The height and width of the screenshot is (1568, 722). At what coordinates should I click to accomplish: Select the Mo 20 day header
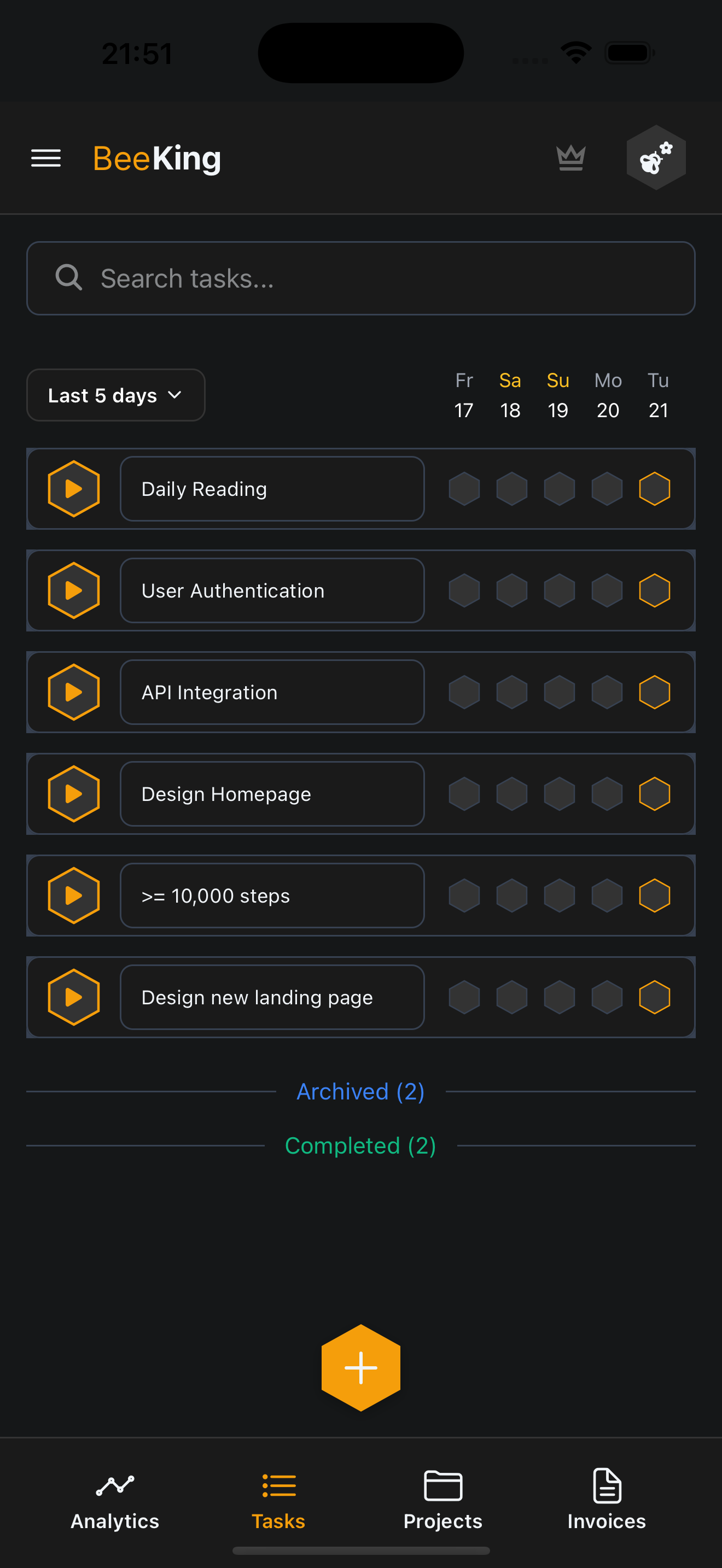coord(608,395)
